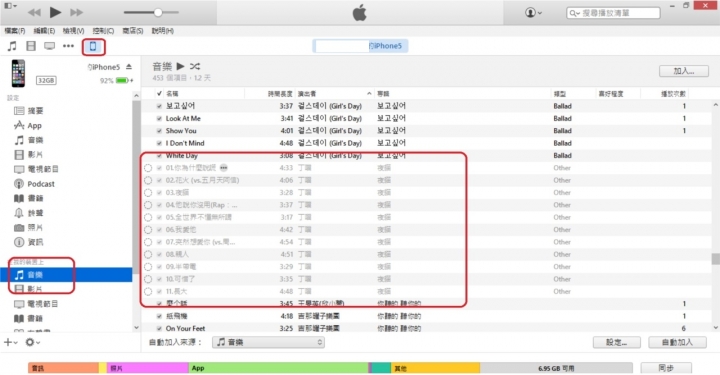This screenshot has width=720, height=375.
Task: Click the playlist search field
Action: click(613, 13)
